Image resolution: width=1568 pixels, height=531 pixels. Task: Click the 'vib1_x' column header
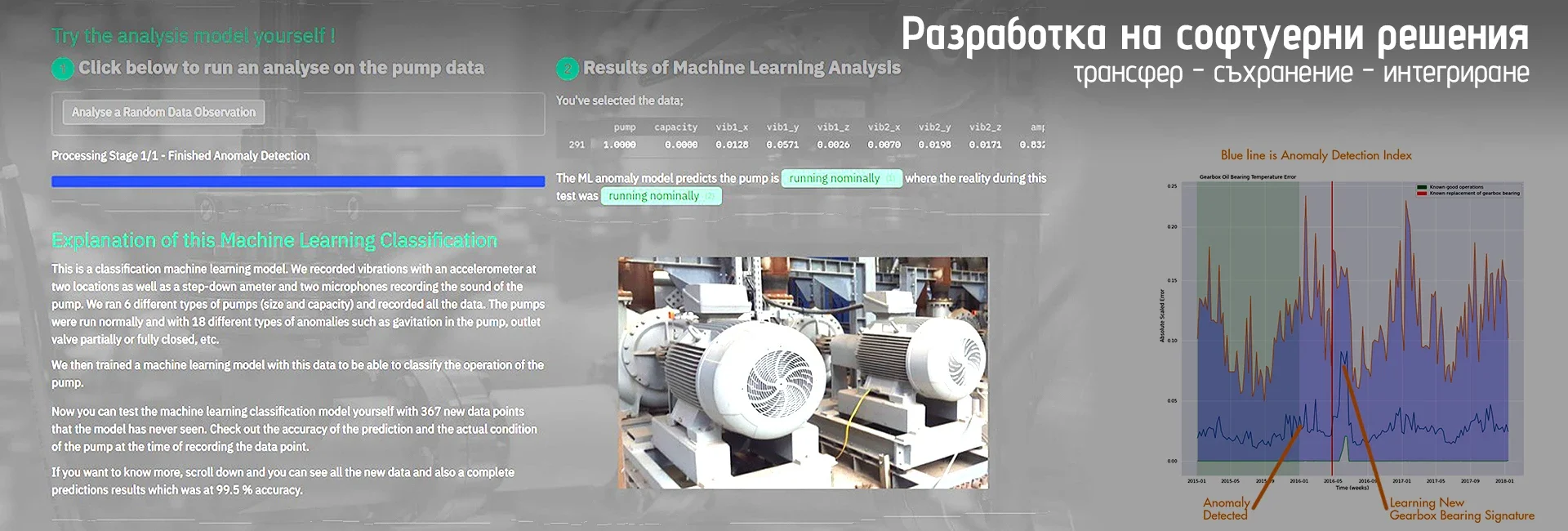[x=732, y=127]
